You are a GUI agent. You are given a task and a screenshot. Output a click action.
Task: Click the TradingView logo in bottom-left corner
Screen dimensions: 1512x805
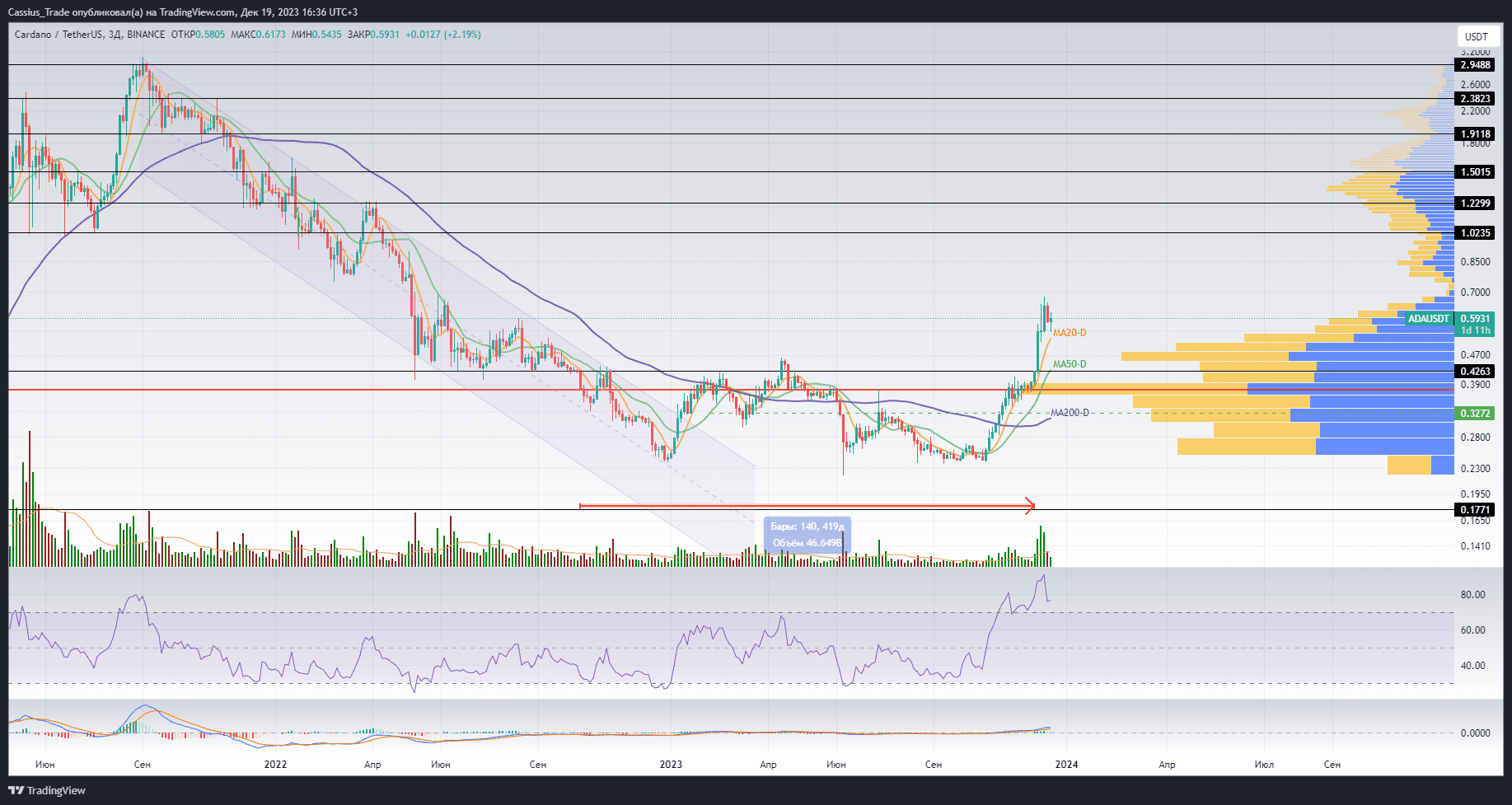[x=47, y=790]
